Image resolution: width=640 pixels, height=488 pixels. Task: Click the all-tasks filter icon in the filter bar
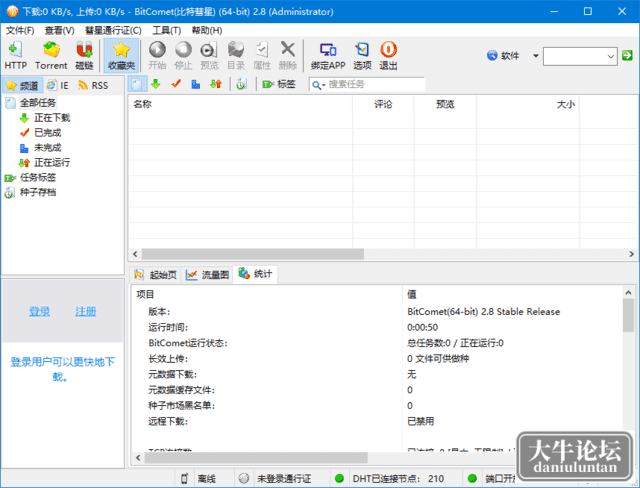point(137,84)
